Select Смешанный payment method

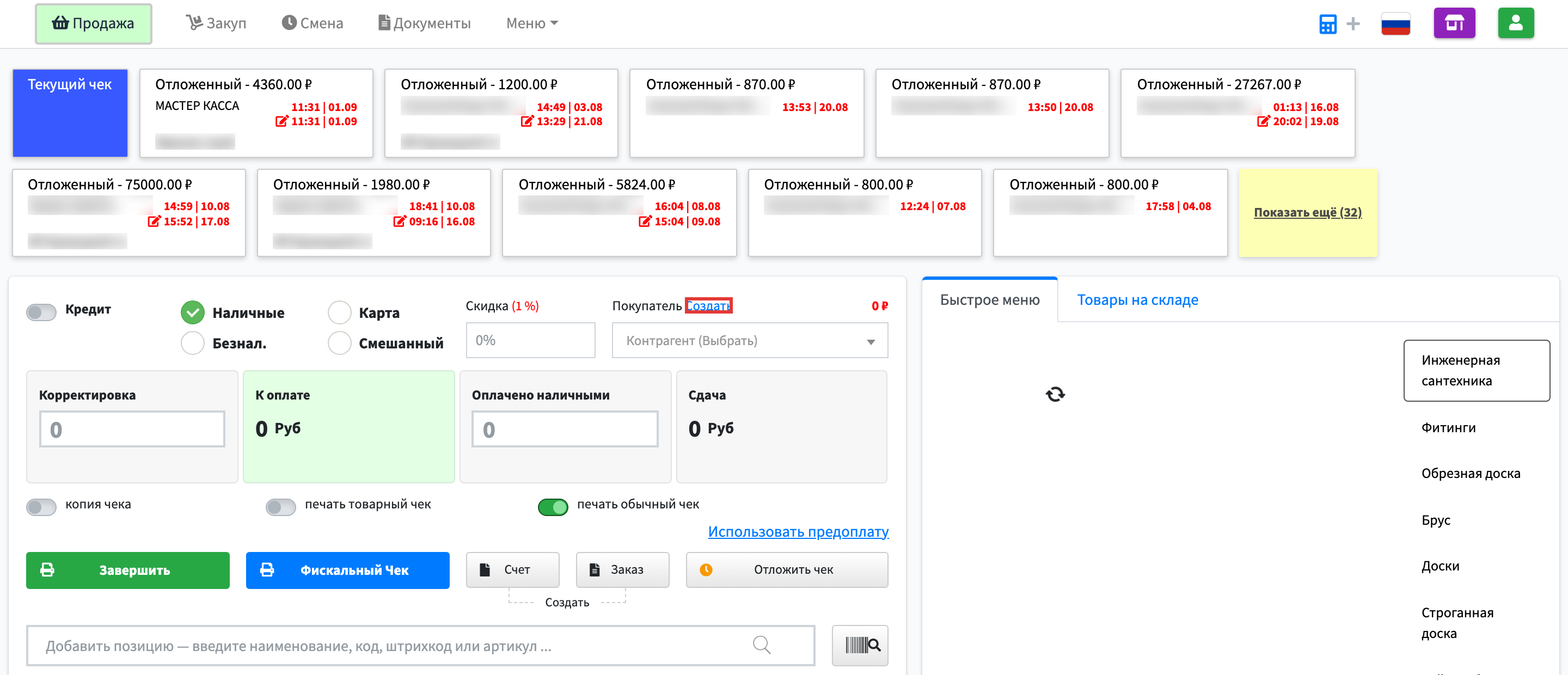pos(339,343)
